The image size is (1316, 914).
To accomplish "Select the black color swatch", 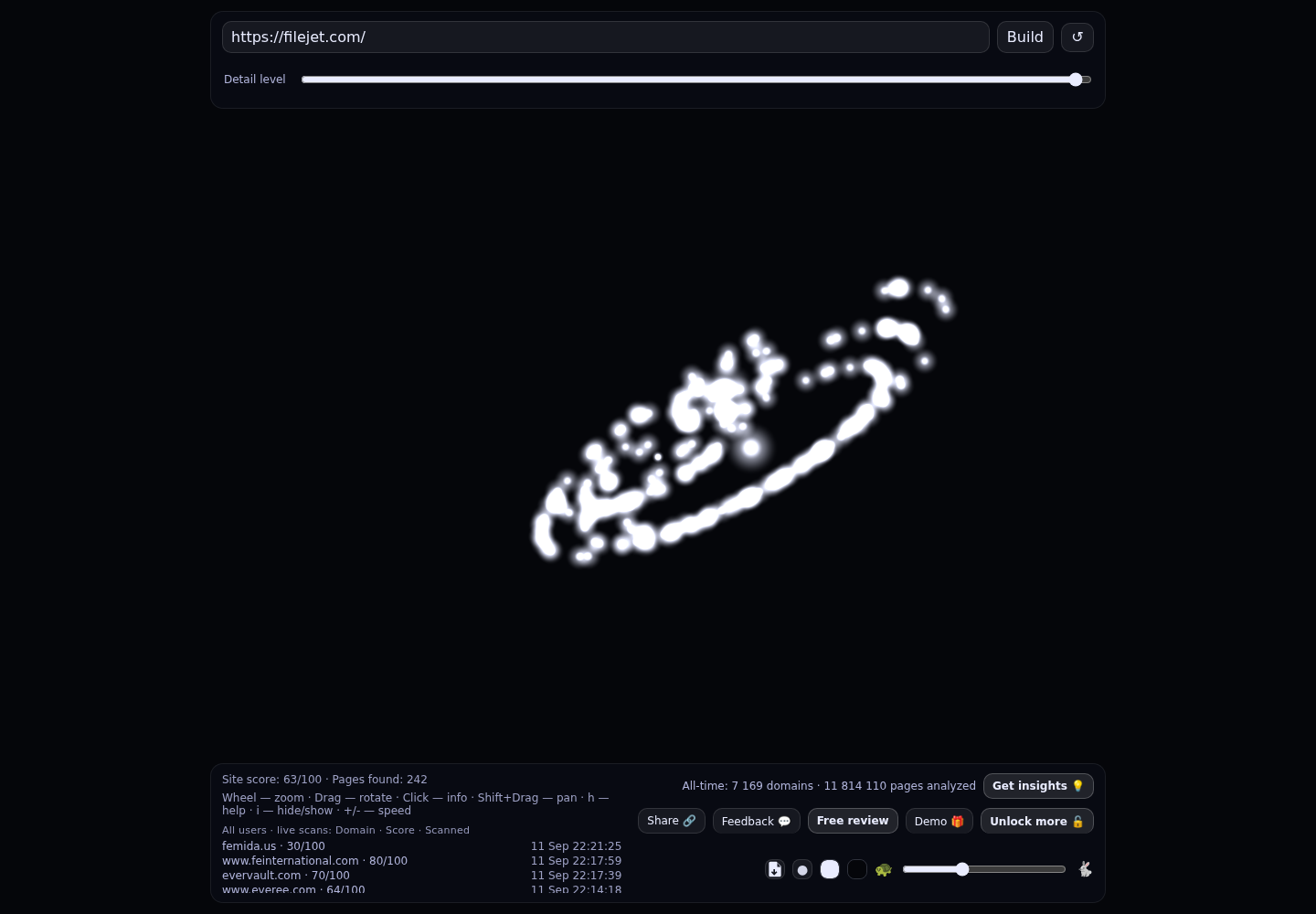I will (857, 869).
